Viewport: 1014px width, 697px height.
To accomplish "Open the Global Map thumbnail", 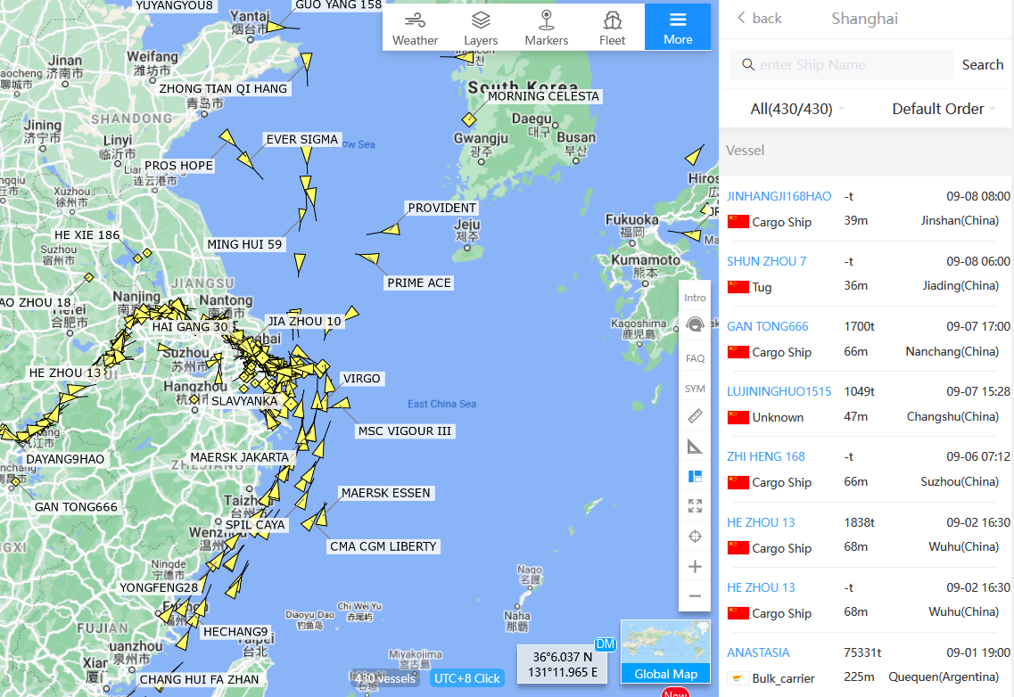I will point(665,651).
